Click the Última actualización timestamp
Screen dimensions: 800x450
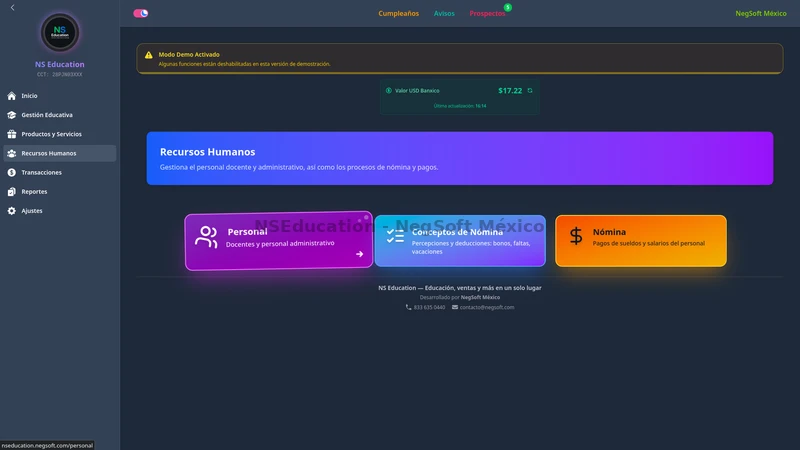click(460, 106)
